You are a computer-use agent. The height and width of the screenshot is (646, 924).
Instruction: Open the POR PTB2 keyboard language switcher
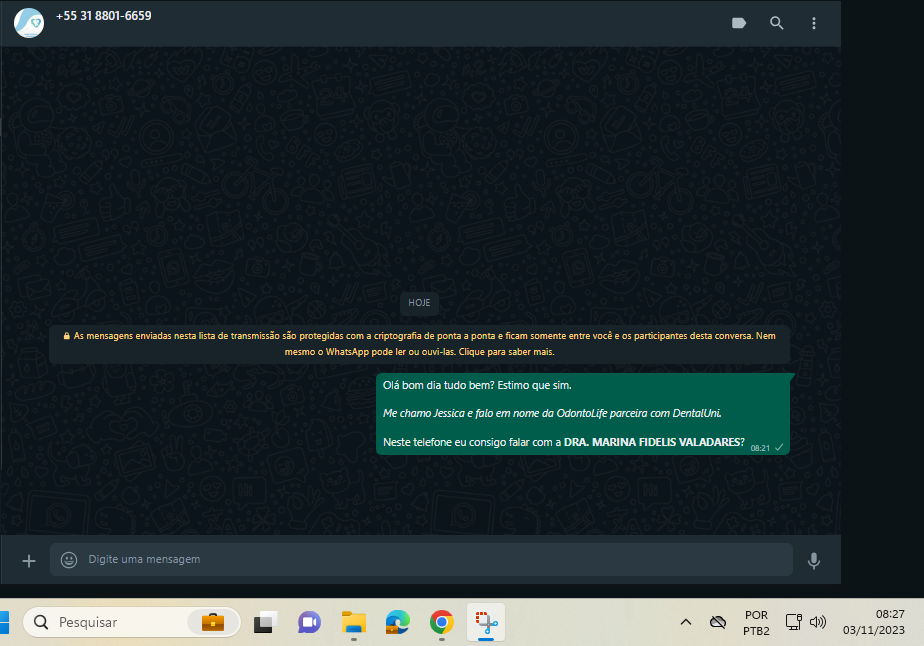(757, 622)
